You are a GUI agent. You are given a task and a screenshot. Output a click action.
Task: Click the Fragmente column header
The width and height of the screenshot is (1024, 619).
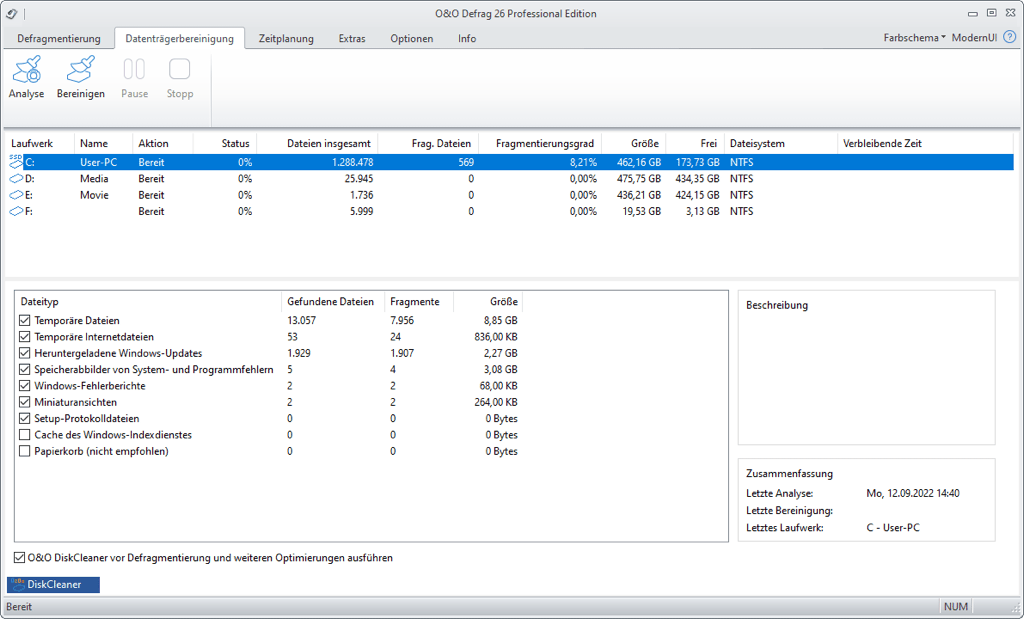click(419, 302)
